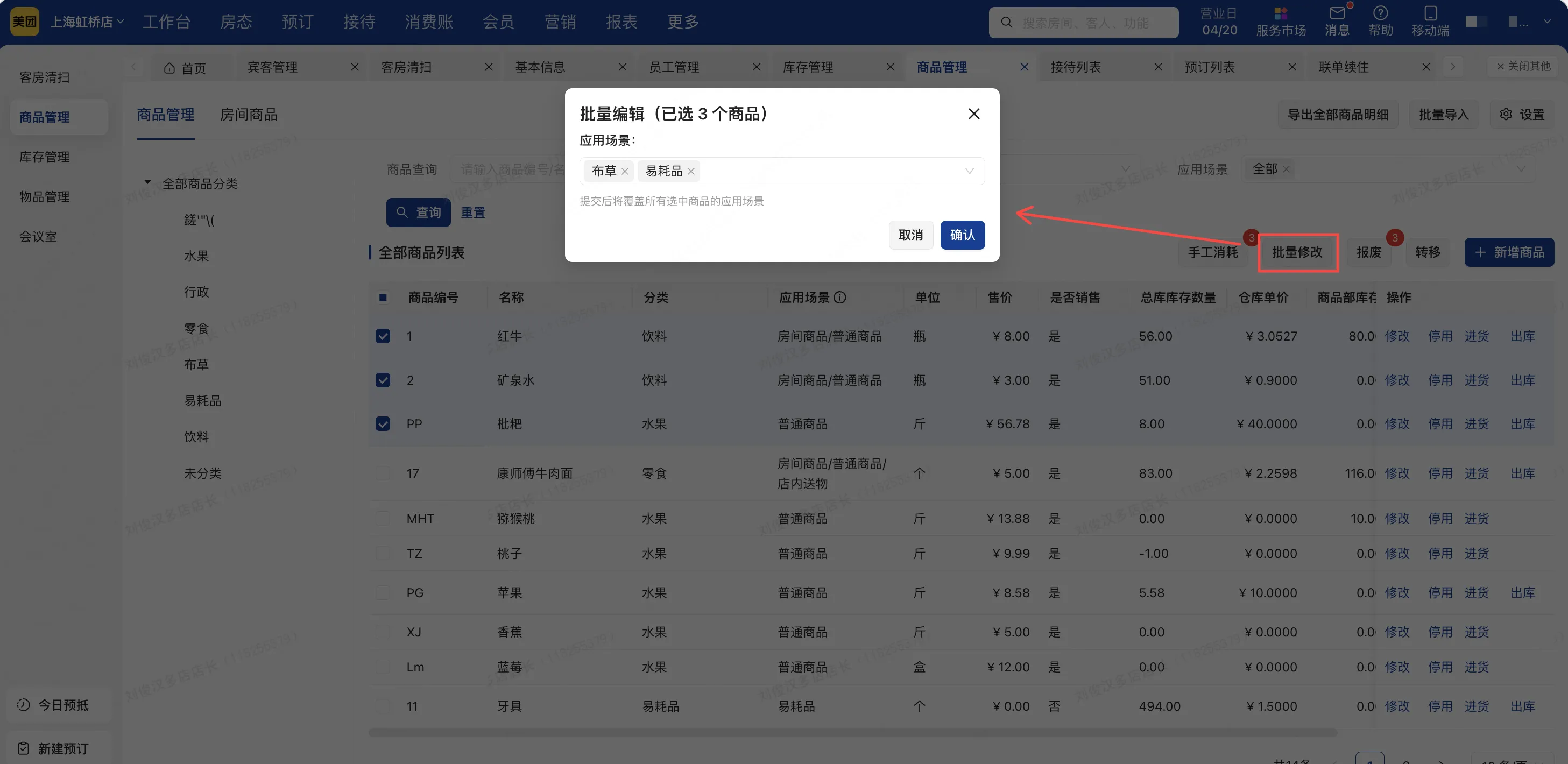Image resolution: width=1568 pixels, height=764 pixels.
Task: Remove the 布草 tag in dialog
Action: pyautogui.click(x=625, y=172)
